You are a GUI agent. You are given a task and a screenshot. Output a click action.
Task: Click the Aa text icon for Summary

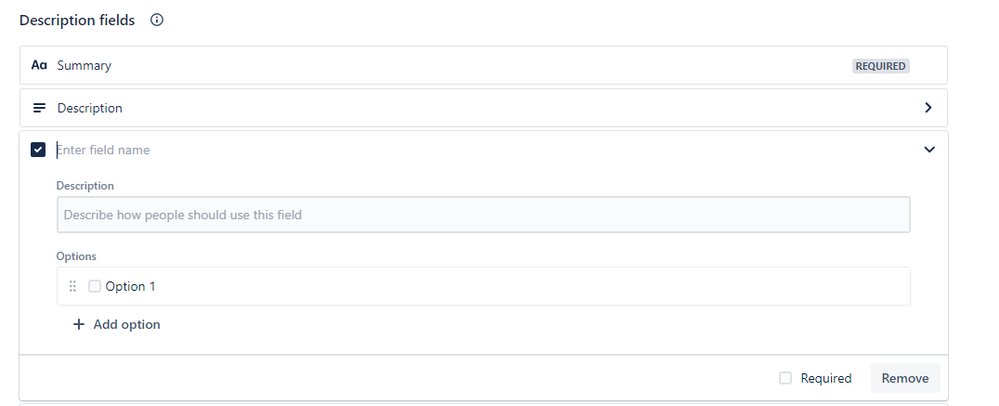pos(39,65)
